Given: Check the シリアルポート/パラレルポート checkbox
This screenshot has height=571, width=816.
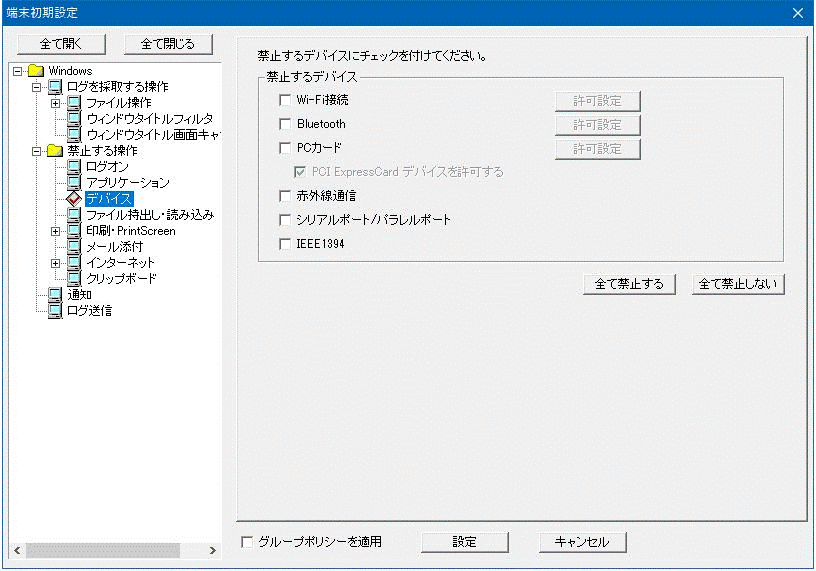Looking at the screenshot, I should [285, 220].
